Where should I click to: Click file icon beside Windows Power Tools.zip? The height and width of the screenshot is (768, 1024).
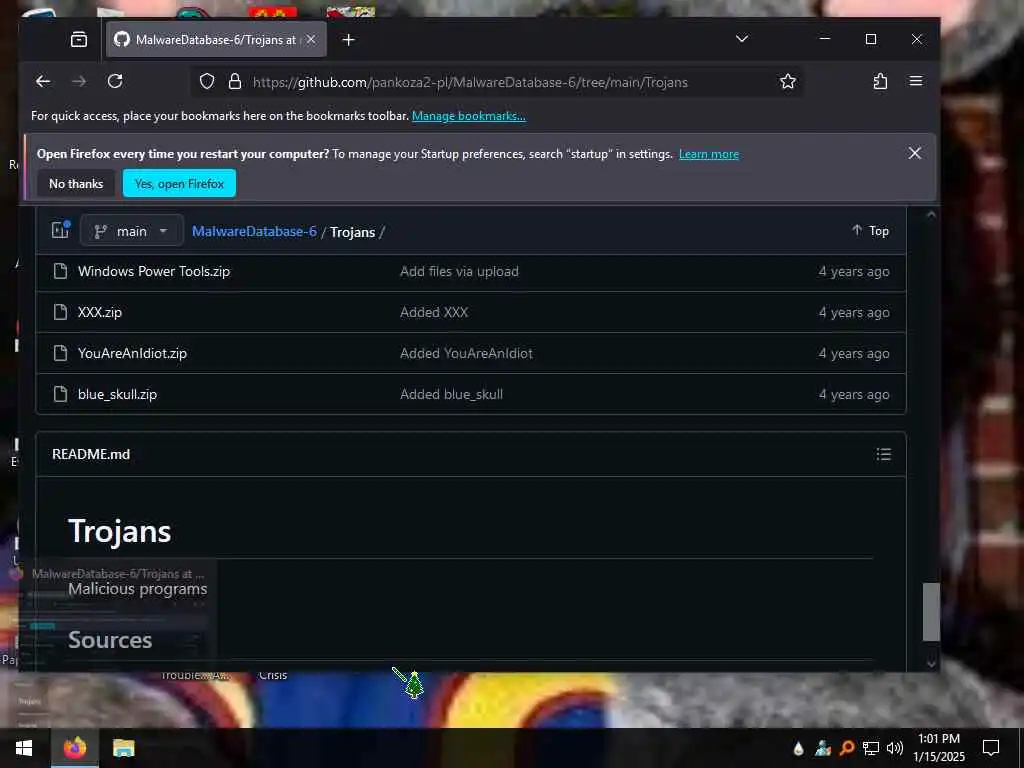tap(60, 271)
